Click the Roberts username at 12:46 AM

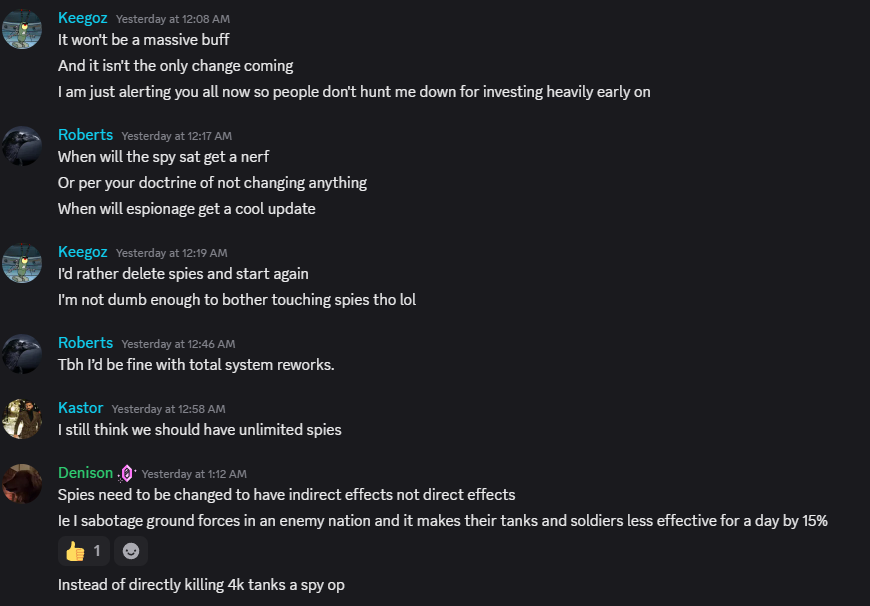(85, 343)
